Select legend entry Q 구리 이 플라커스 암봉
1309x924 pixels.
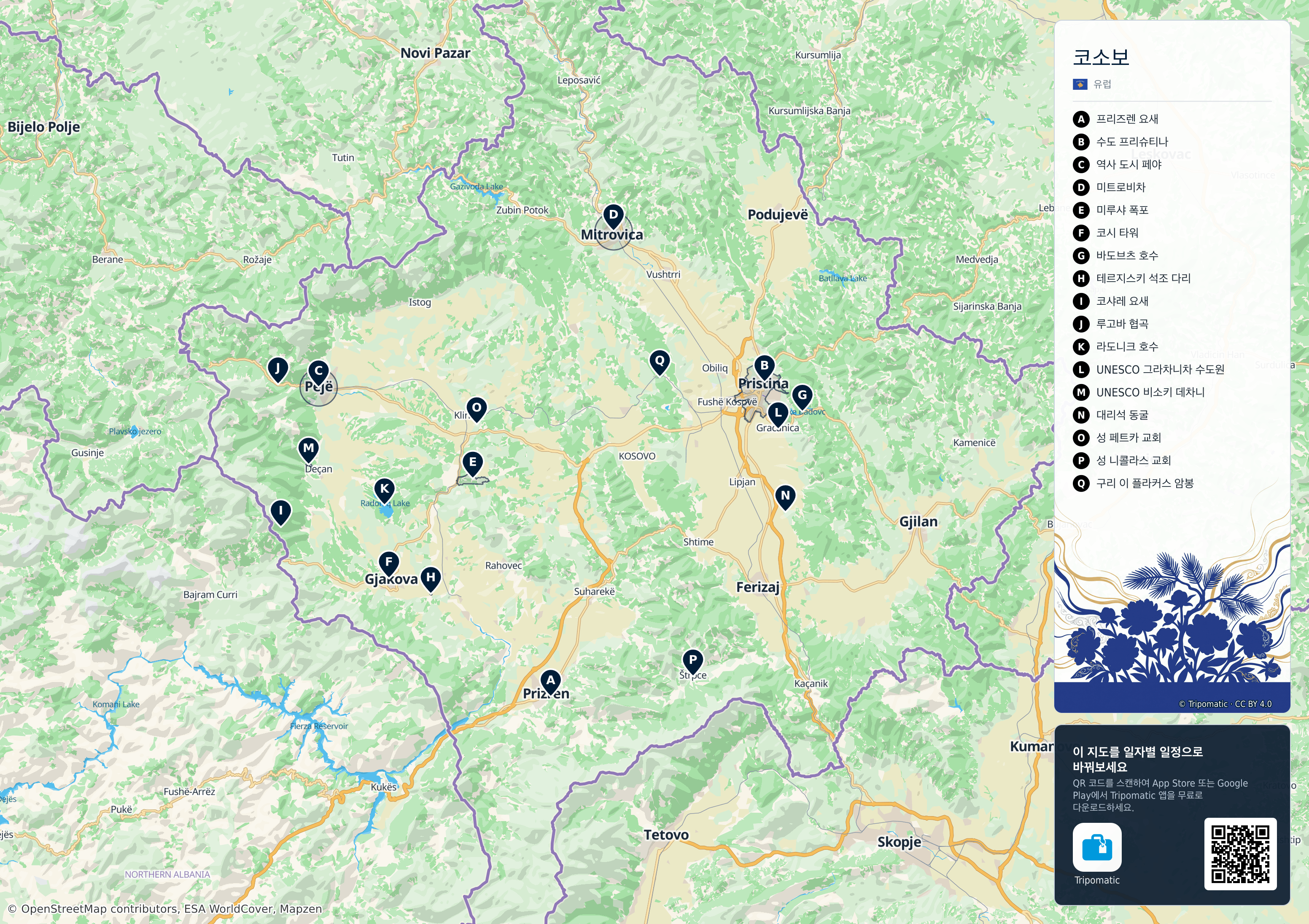(1134, 484)
